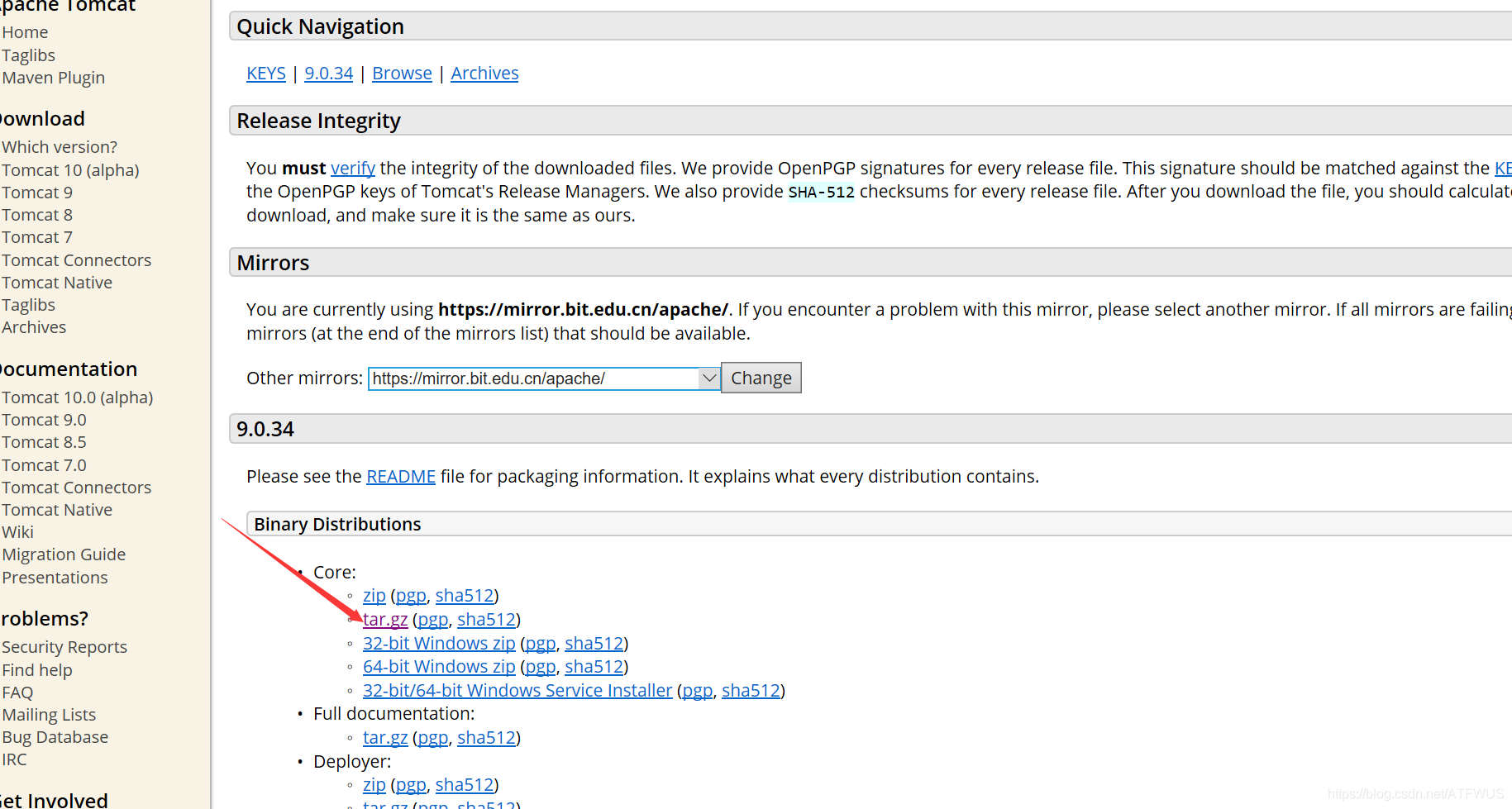
Task: Download Full documentation tar.gz
Action: click(x=385, y=738)
